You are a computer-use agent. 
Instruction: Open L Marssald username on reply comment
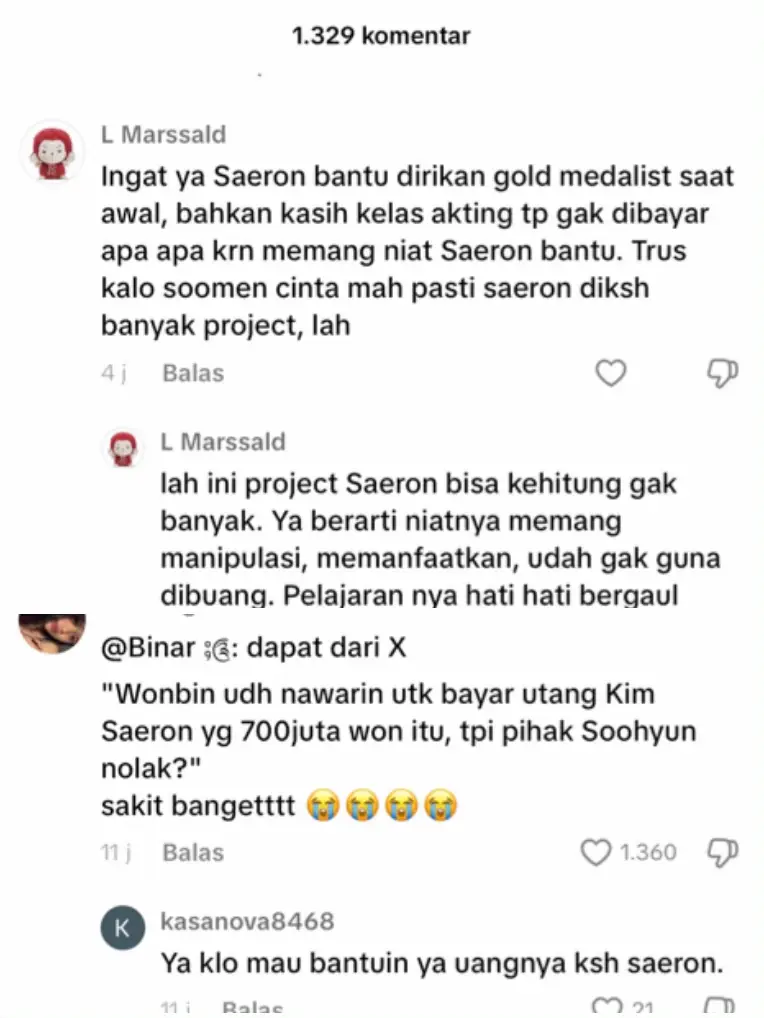tap(223, 441)
